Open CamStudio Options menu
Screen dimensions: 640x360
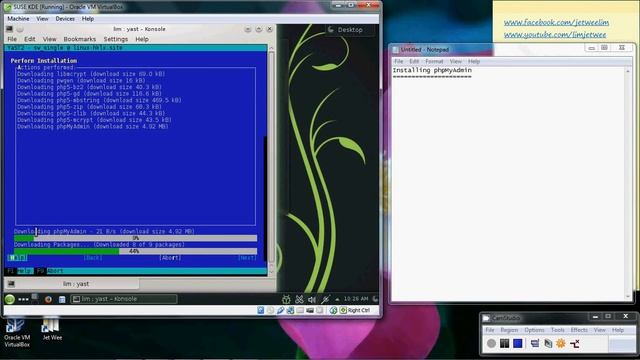[534, 330]
